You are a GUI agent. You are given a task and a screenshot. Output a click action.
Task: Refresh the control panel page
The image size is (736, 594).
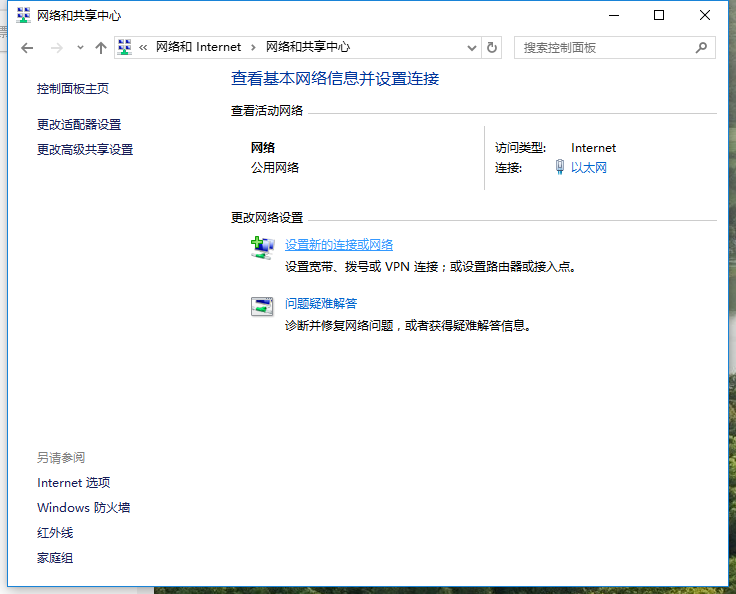click(491, 47)
